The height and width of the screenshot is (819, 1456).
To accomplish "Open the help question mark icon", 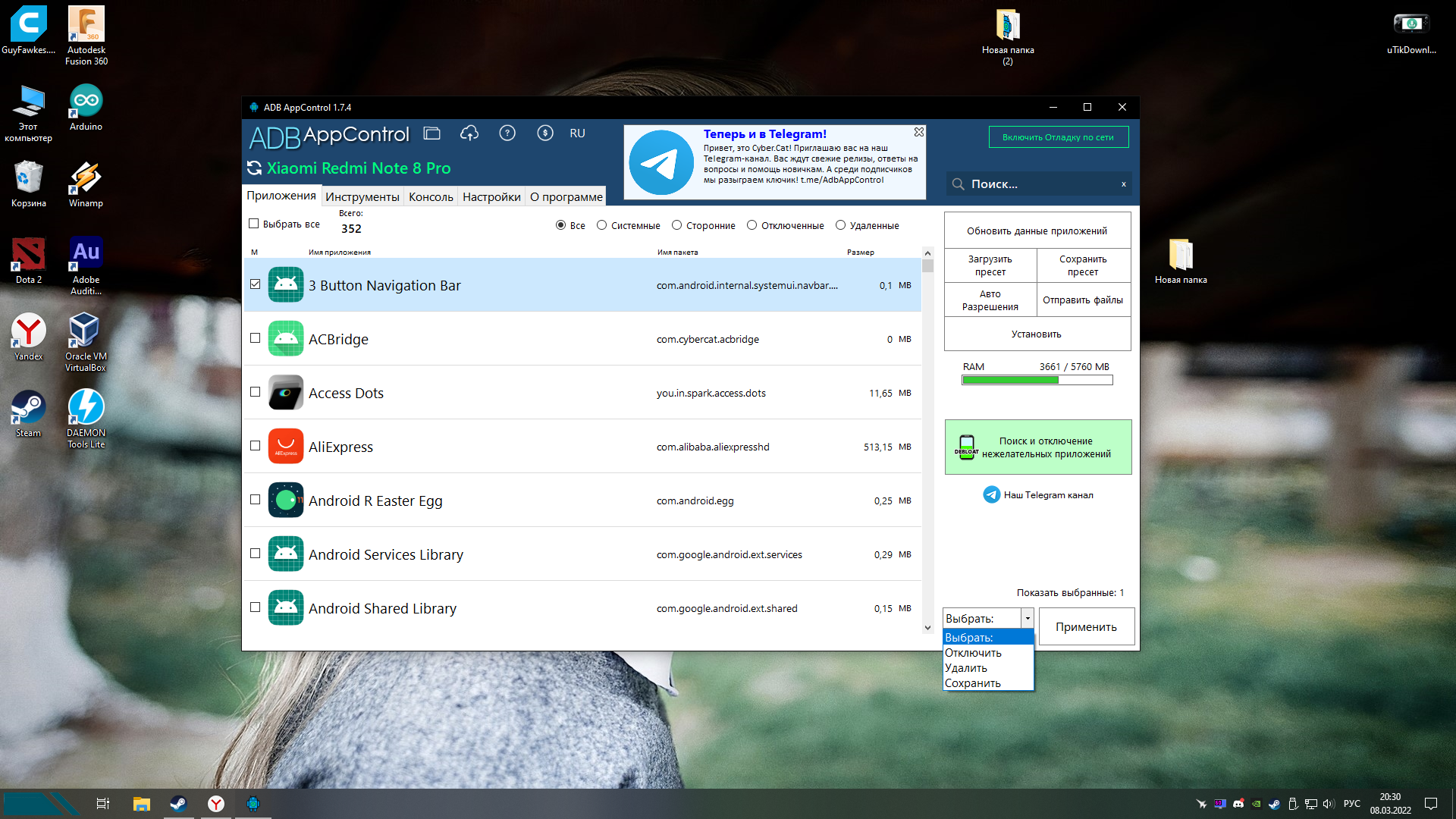I will click(x=507, y=133).
